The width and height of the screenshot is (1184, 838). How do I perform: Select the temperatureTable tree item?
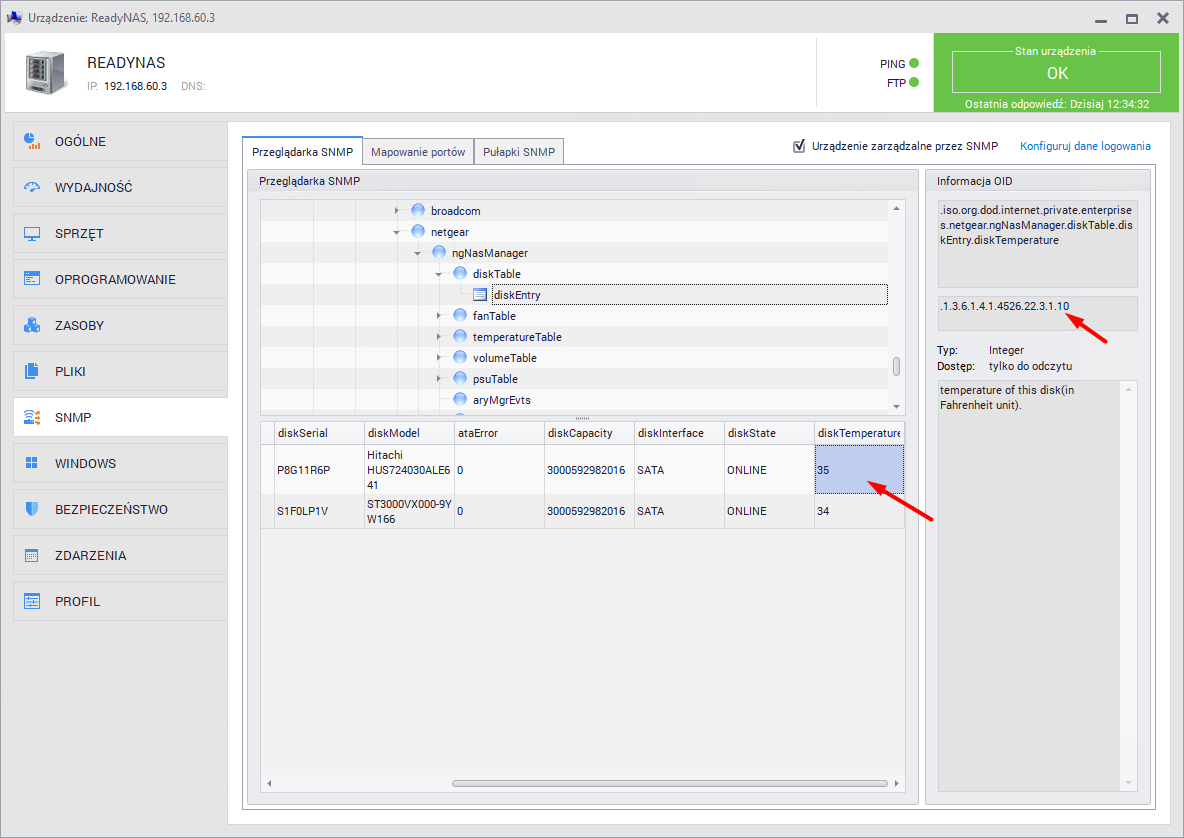516,337
